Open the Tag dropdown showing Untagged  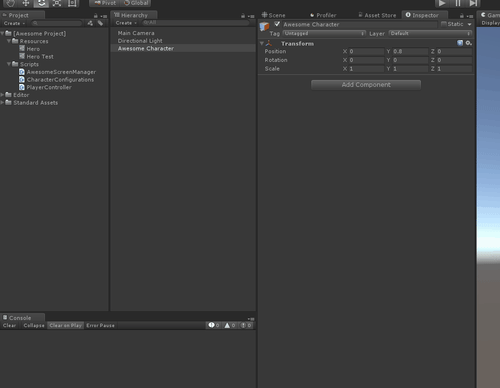click(324, 33)
